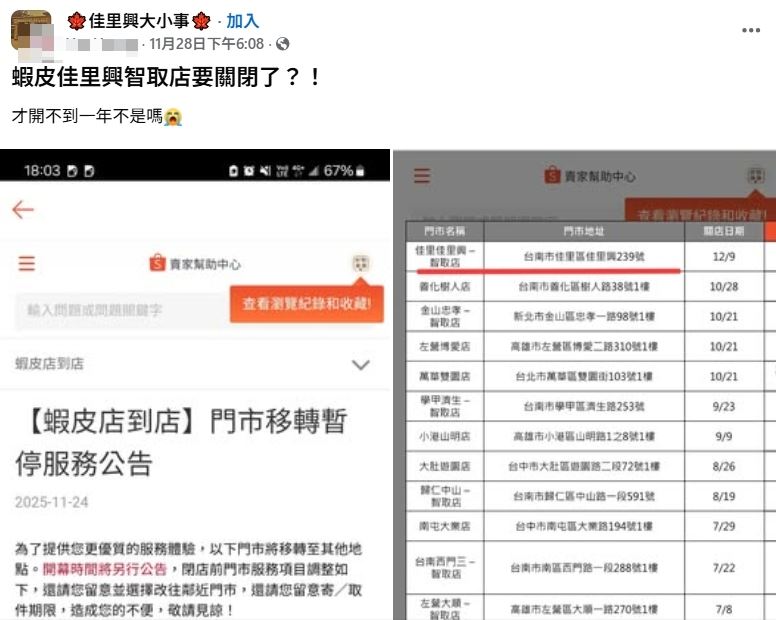Screen dimensions: 776x620
Task: Join the group via 加入 link
Action: click(242, 21)
